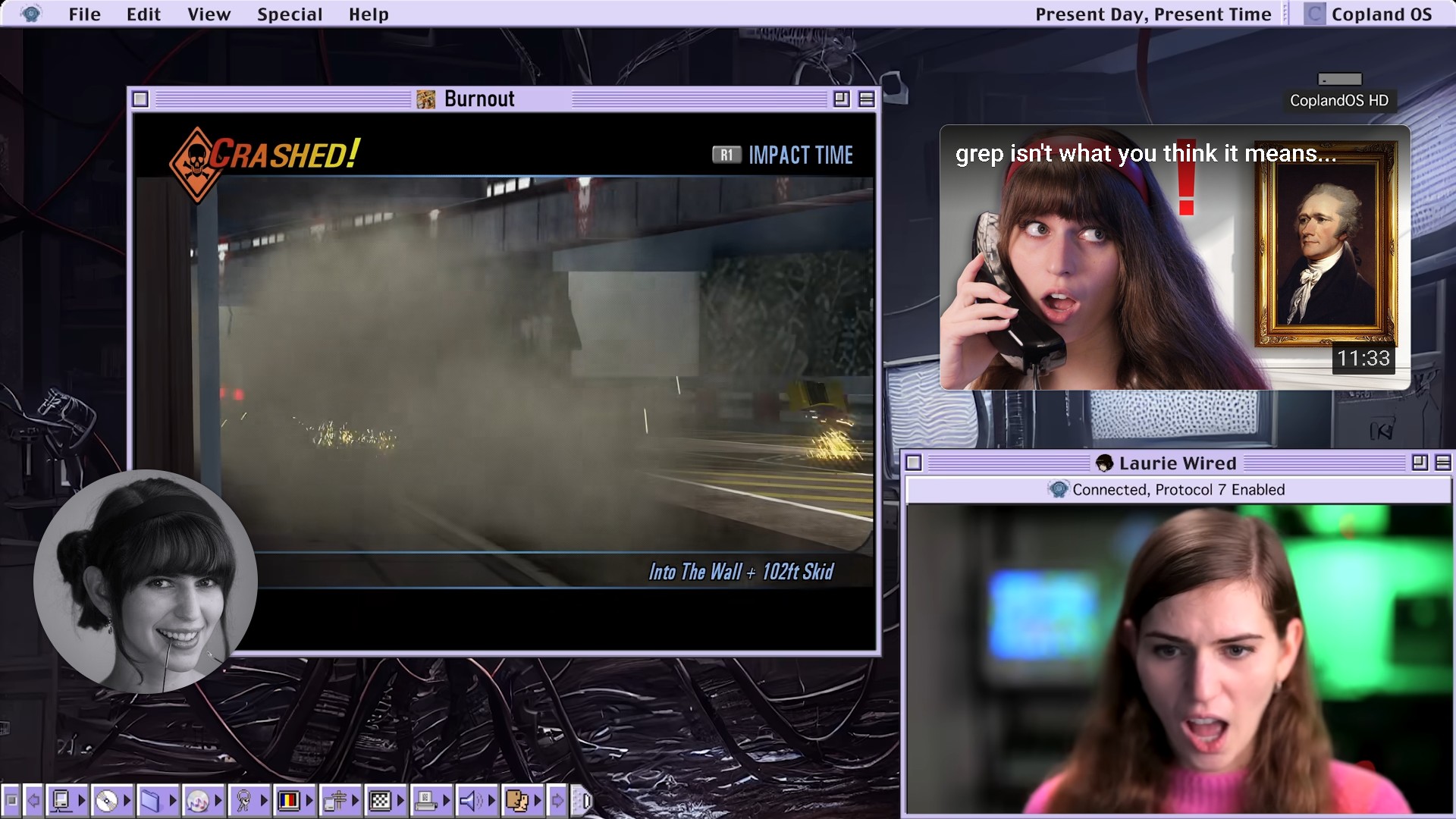This screenshot has width=1456, height=819.
Task: Click the monitor color depth icon
Action: [x=288, y=800]
